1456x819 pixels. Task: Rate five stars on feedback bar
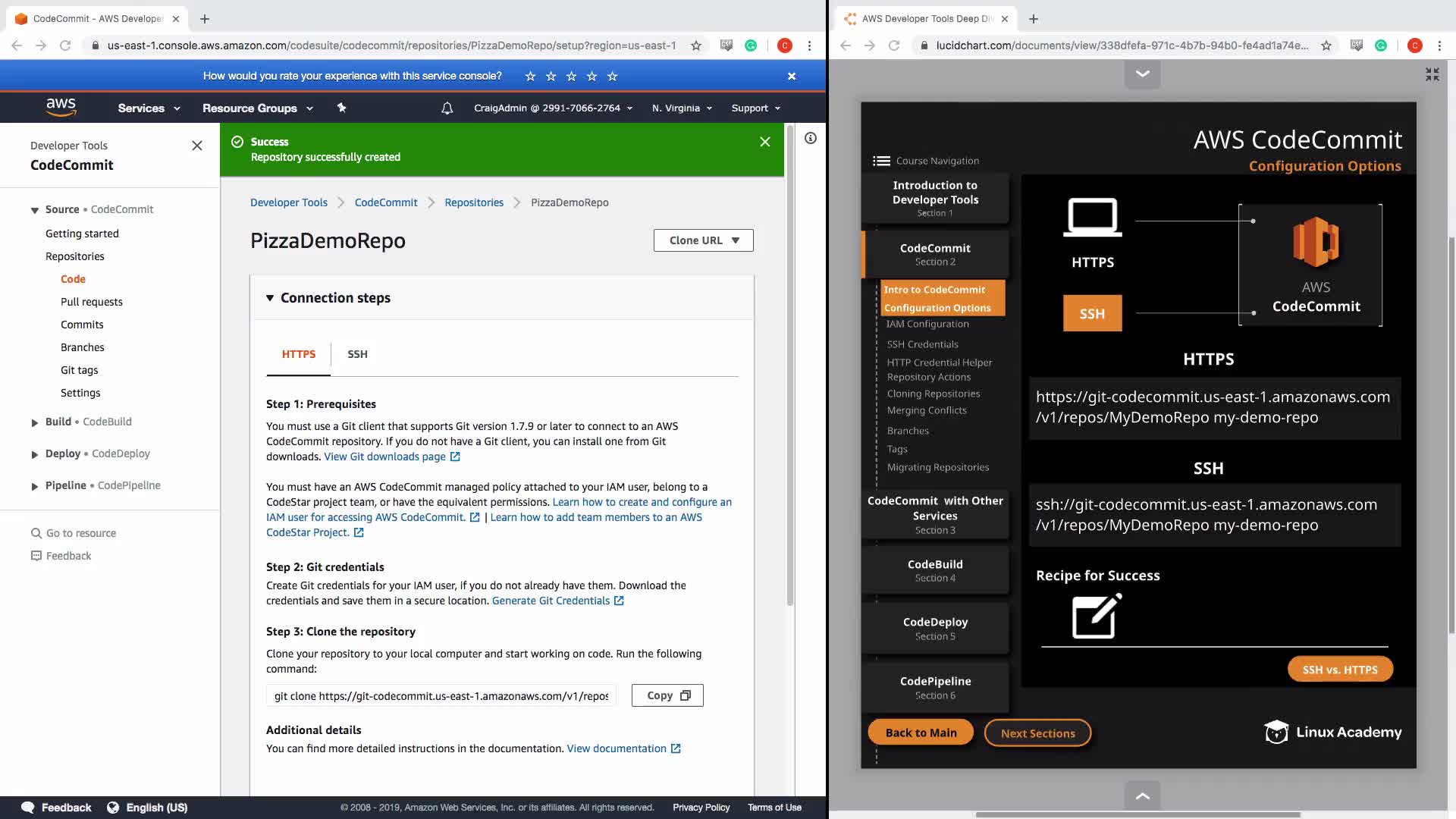[613, 76]
